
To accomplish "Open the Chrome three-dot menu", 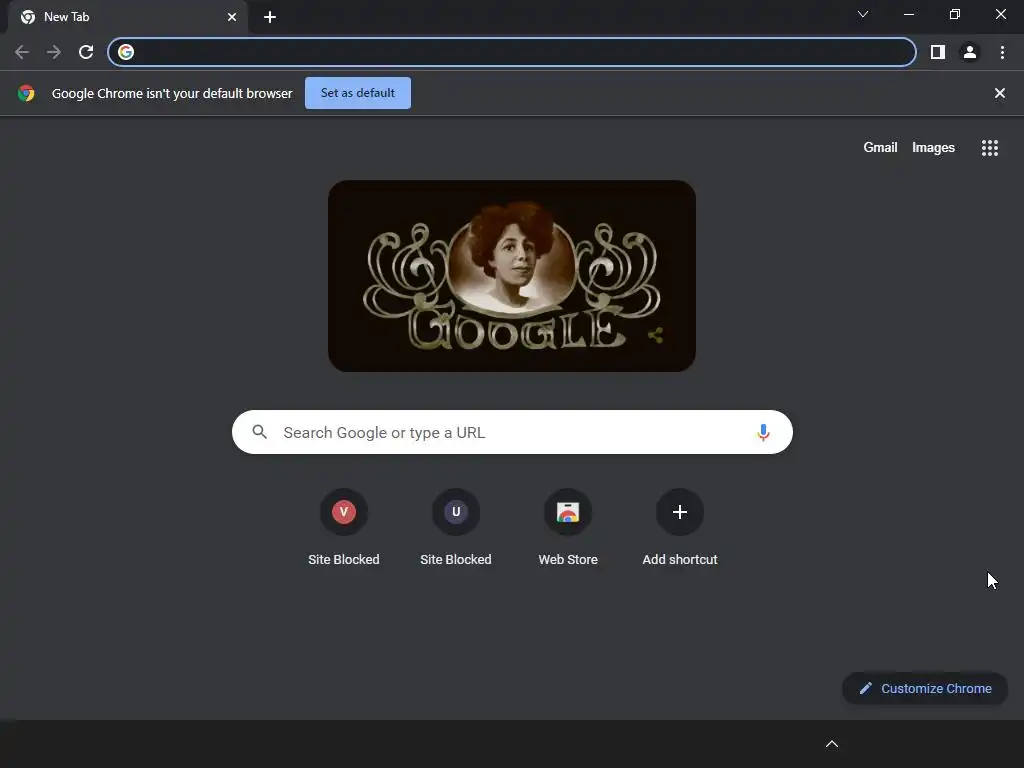I will (x=1002, y=52).
